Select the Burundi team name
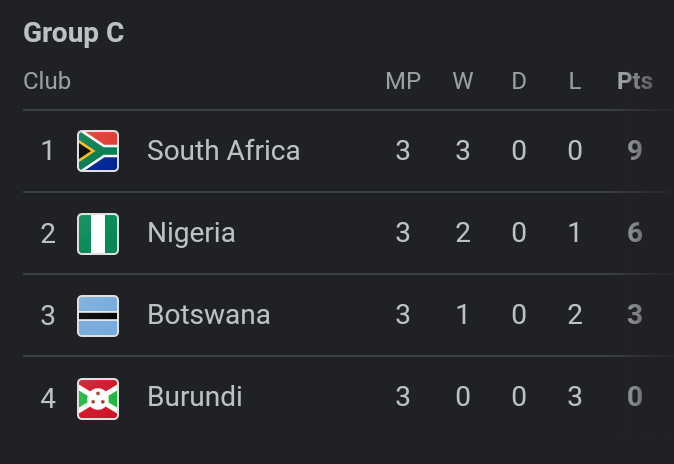 coord(195,397)
